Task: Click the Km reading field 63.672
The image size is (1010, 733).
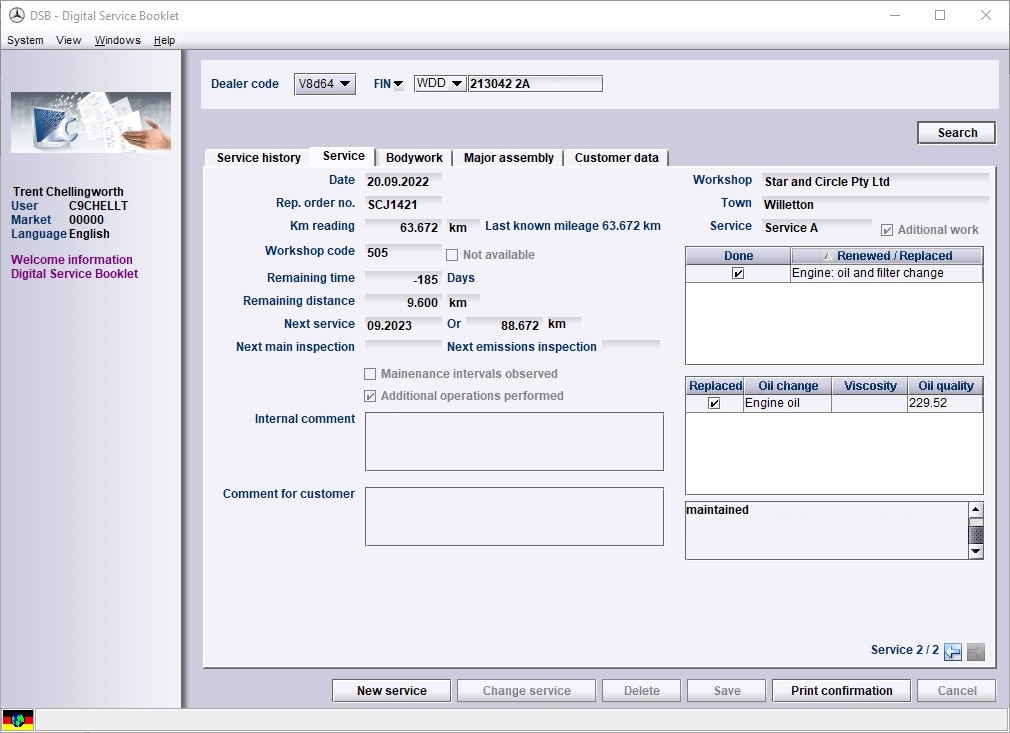Action: [403, 227]
